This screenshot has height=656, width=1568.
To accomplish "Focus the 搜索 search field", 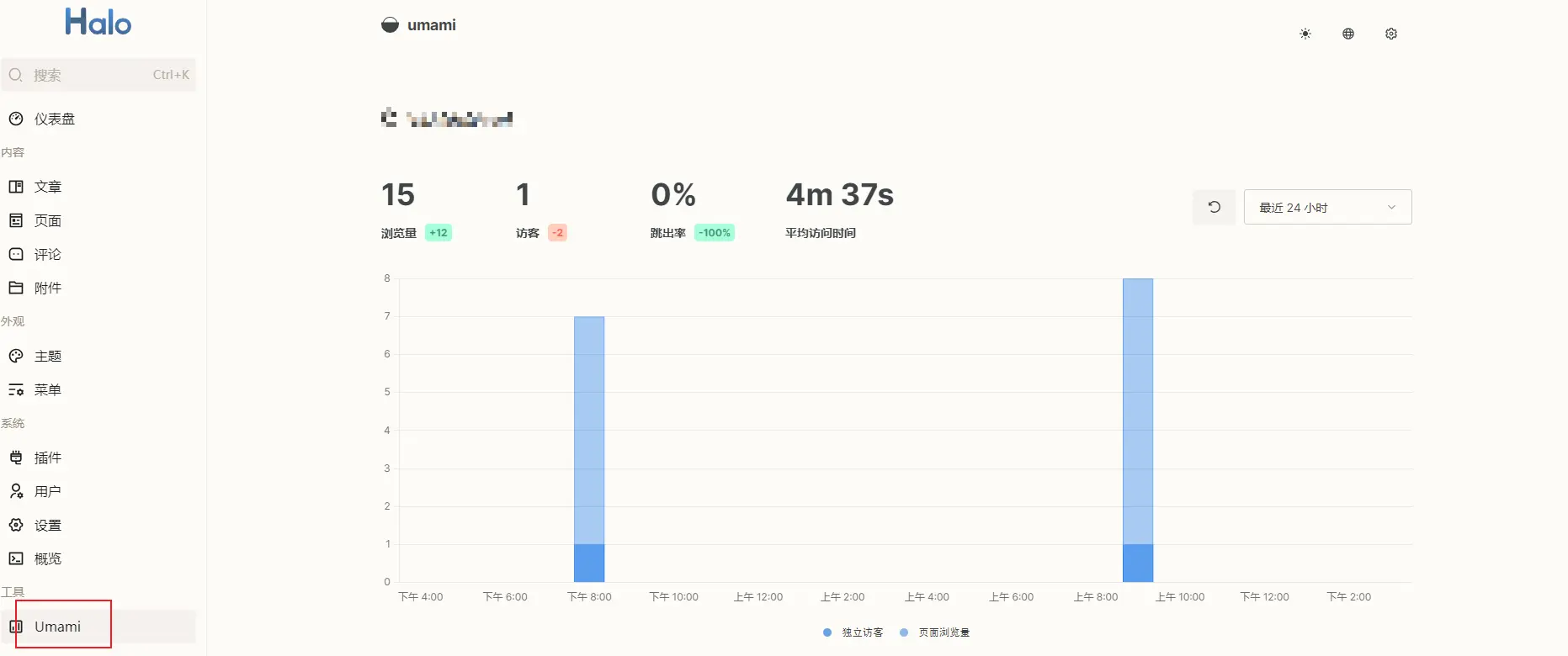I will 98,75.
